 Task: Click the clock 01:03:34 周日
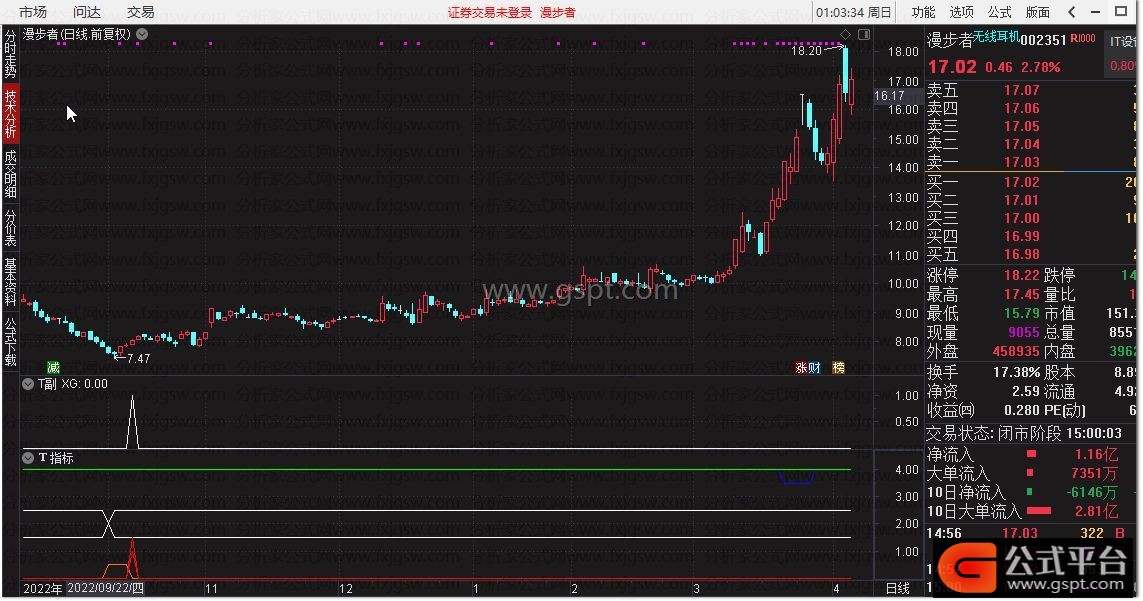(x=854, y=12)
